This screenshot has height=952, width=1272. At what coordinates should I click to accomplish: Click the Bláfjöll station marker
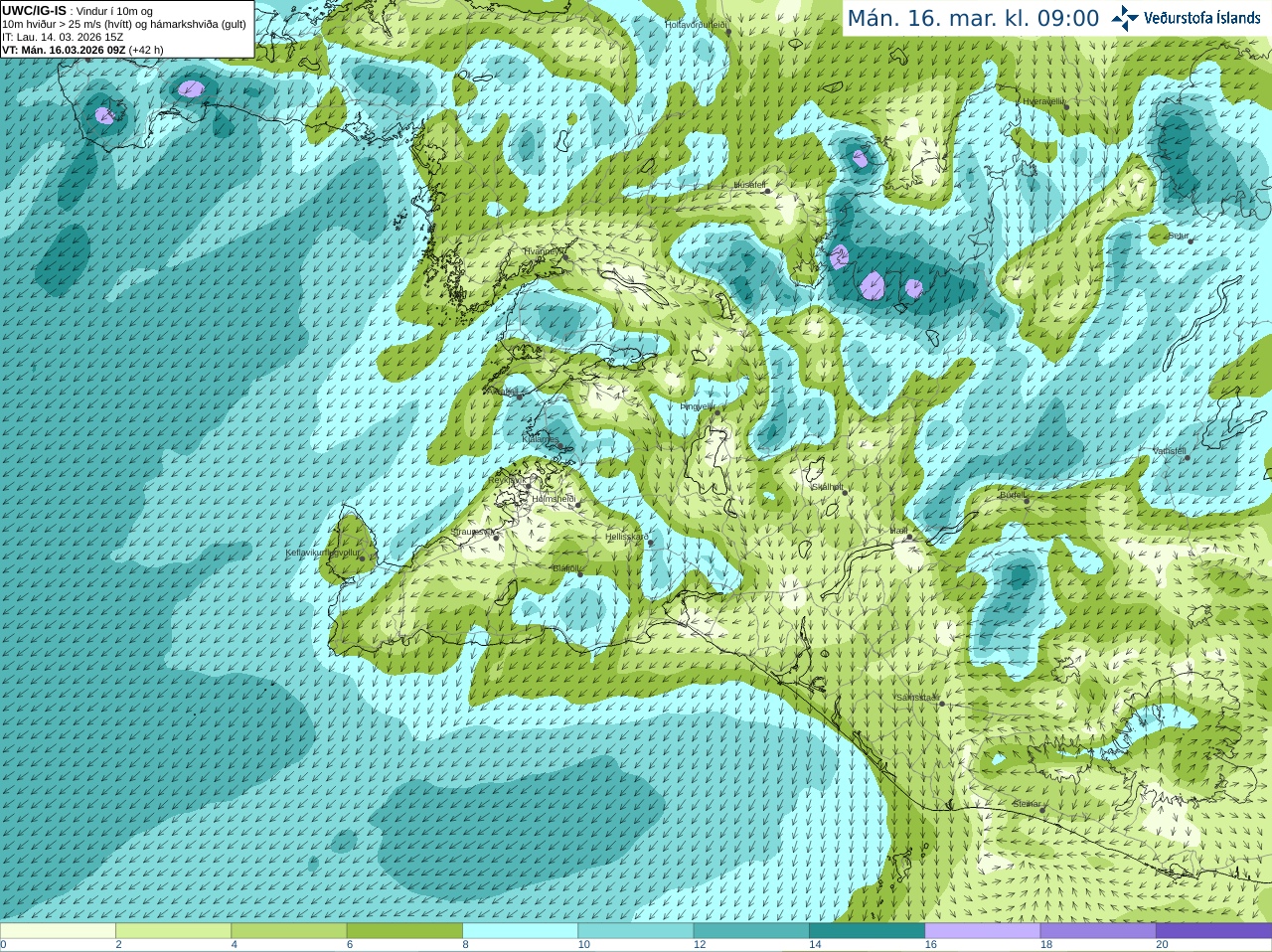[x=580, y=574]
